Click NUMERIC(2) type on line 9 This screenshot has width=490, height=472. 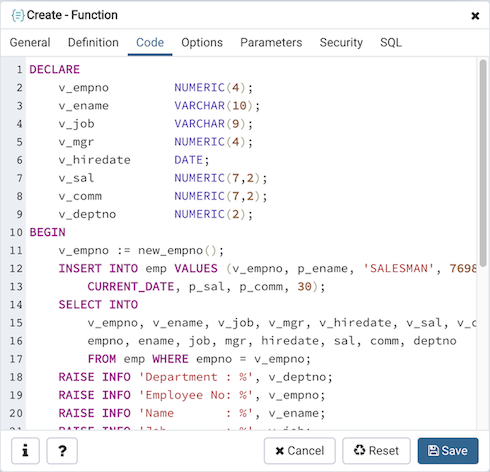210,214
